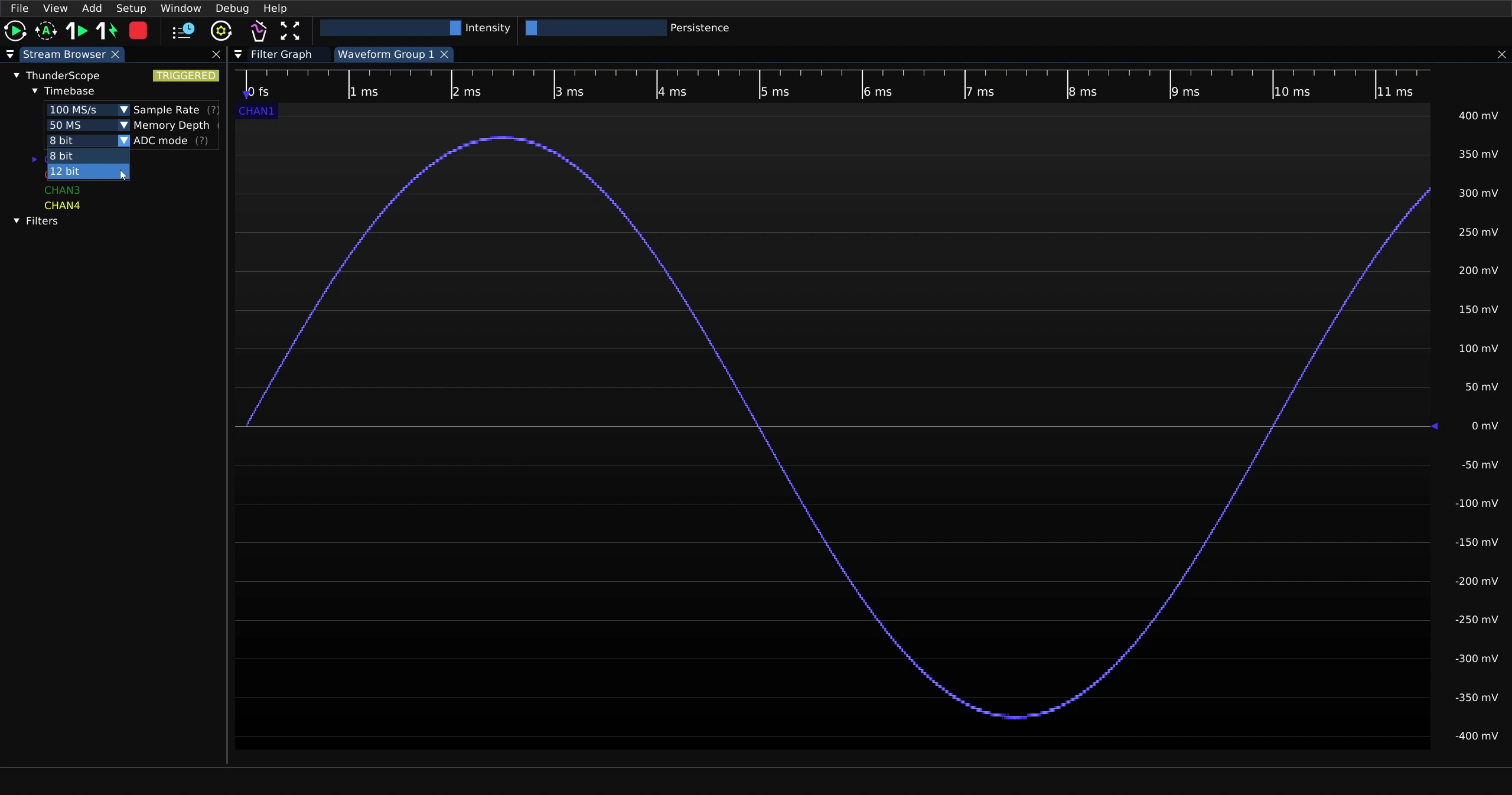This screenshot has height=795, width=1512.
Task: Arm single trigger with the 1-play icon
Action: point(77,31)
